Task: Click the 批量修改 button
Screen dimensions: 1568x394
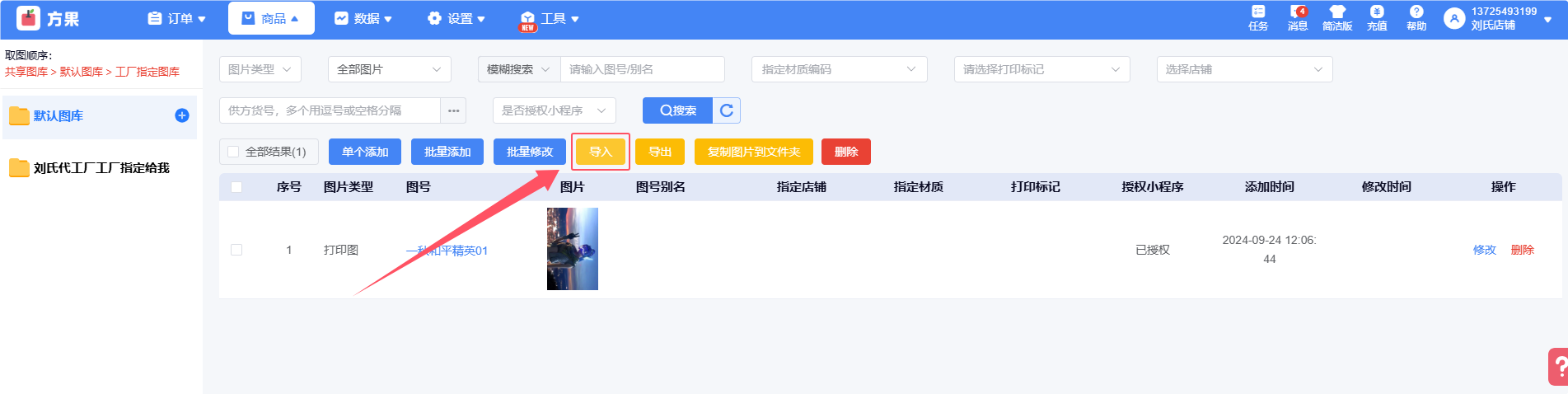Action: [530, 152]
